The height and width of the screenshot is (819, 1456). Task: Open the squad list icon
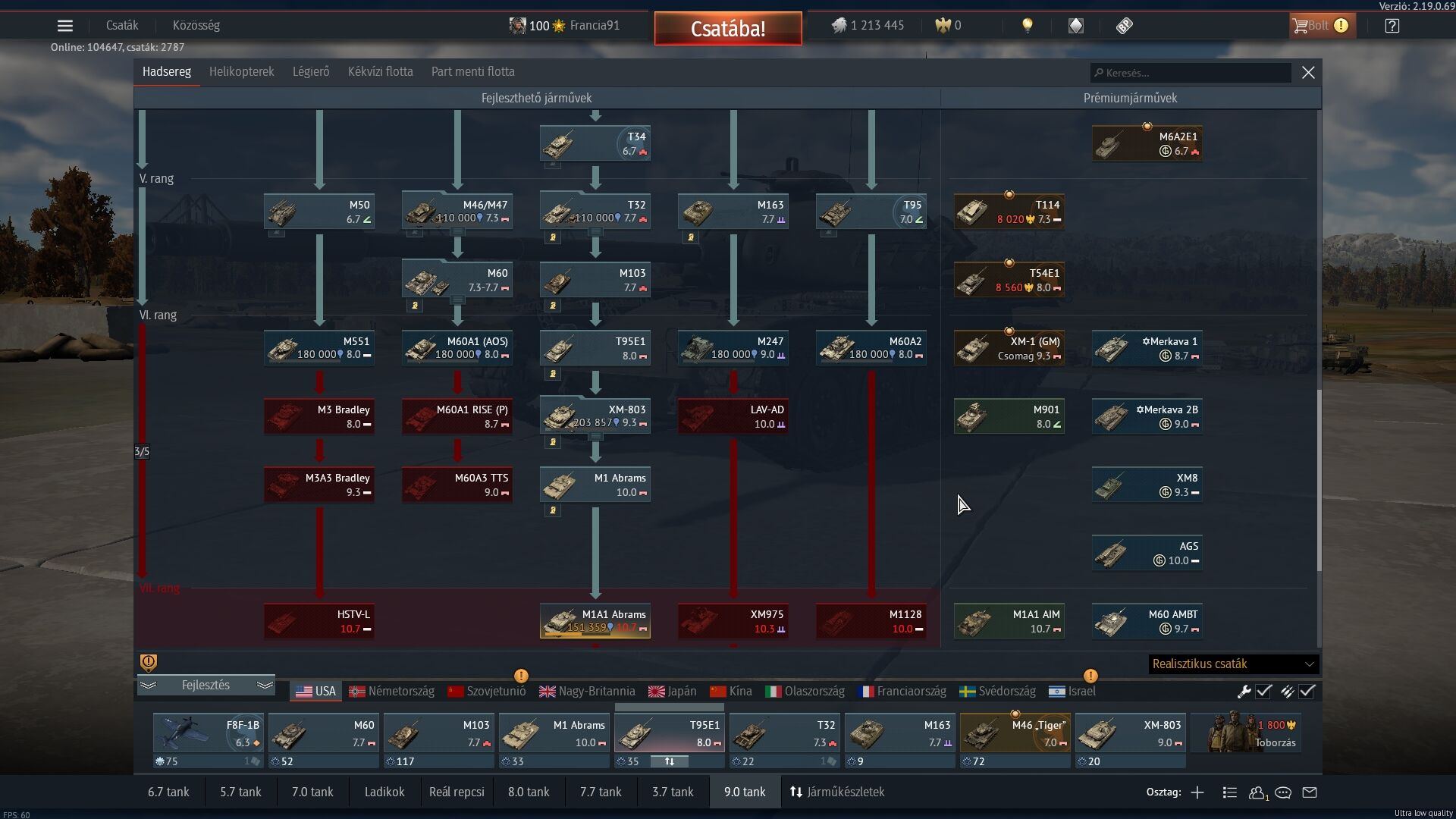[1230, 792]
